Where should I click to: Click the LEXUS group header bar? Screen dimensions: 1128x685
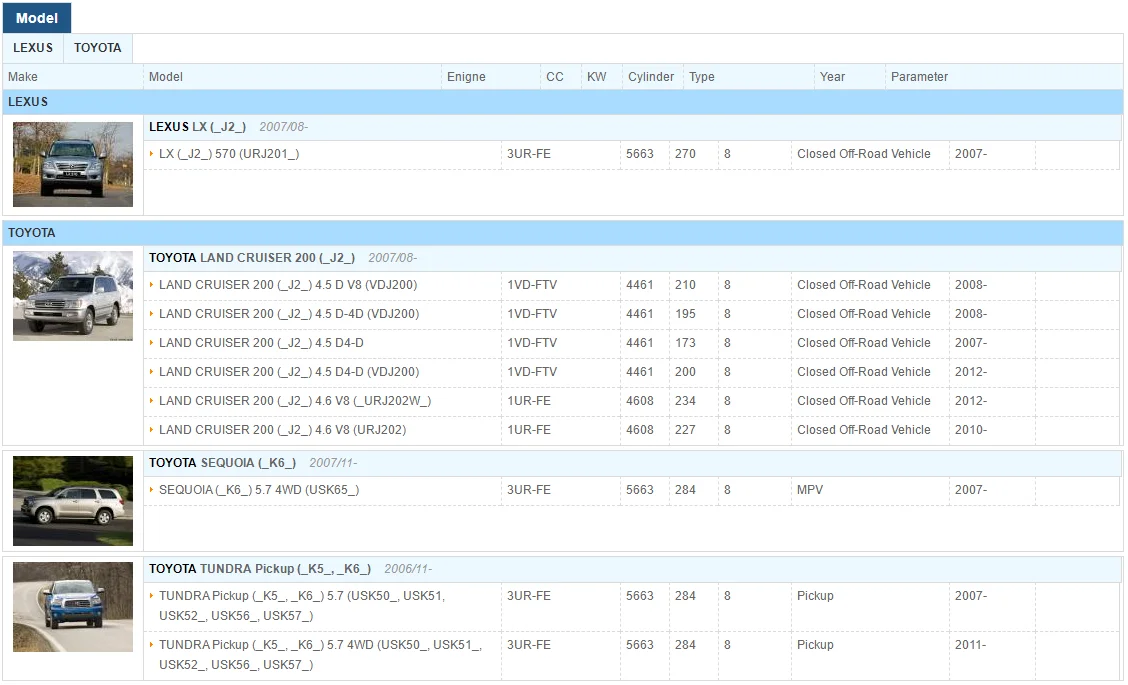[x=563, y=102]
